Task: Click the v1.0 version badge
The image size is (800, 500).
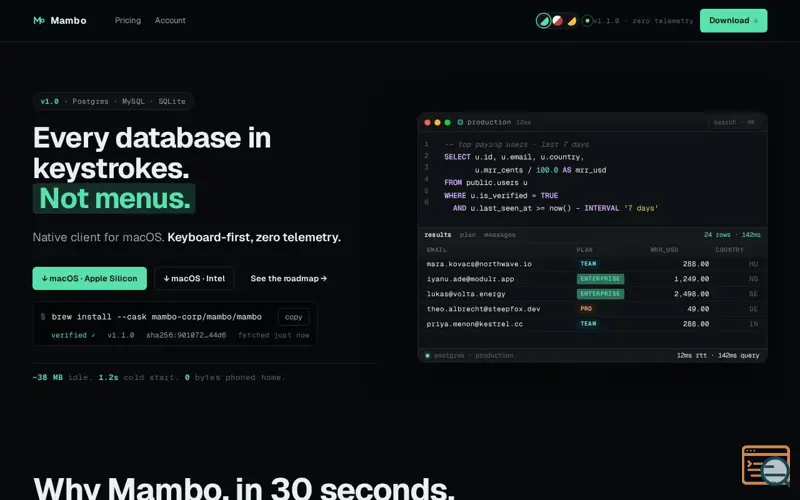Action: (49, 101)
